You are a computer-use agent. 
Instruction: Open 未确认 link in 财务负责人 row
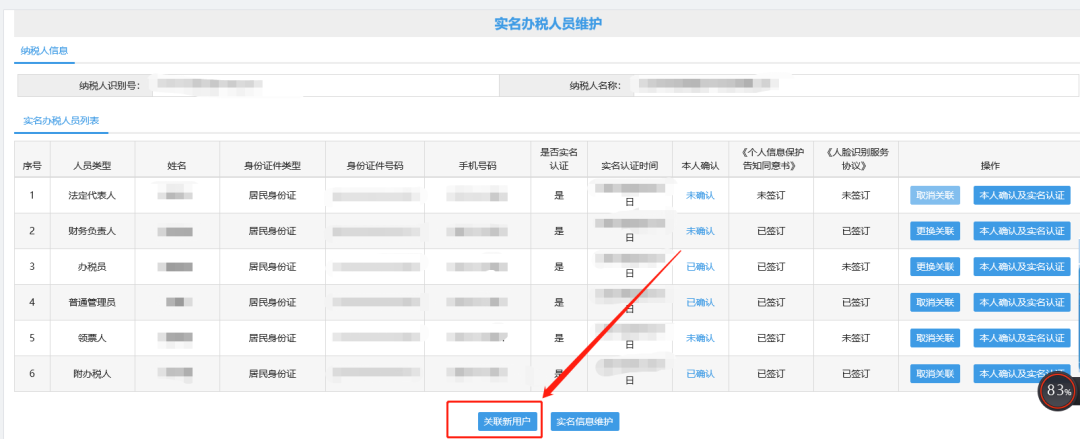700,231
